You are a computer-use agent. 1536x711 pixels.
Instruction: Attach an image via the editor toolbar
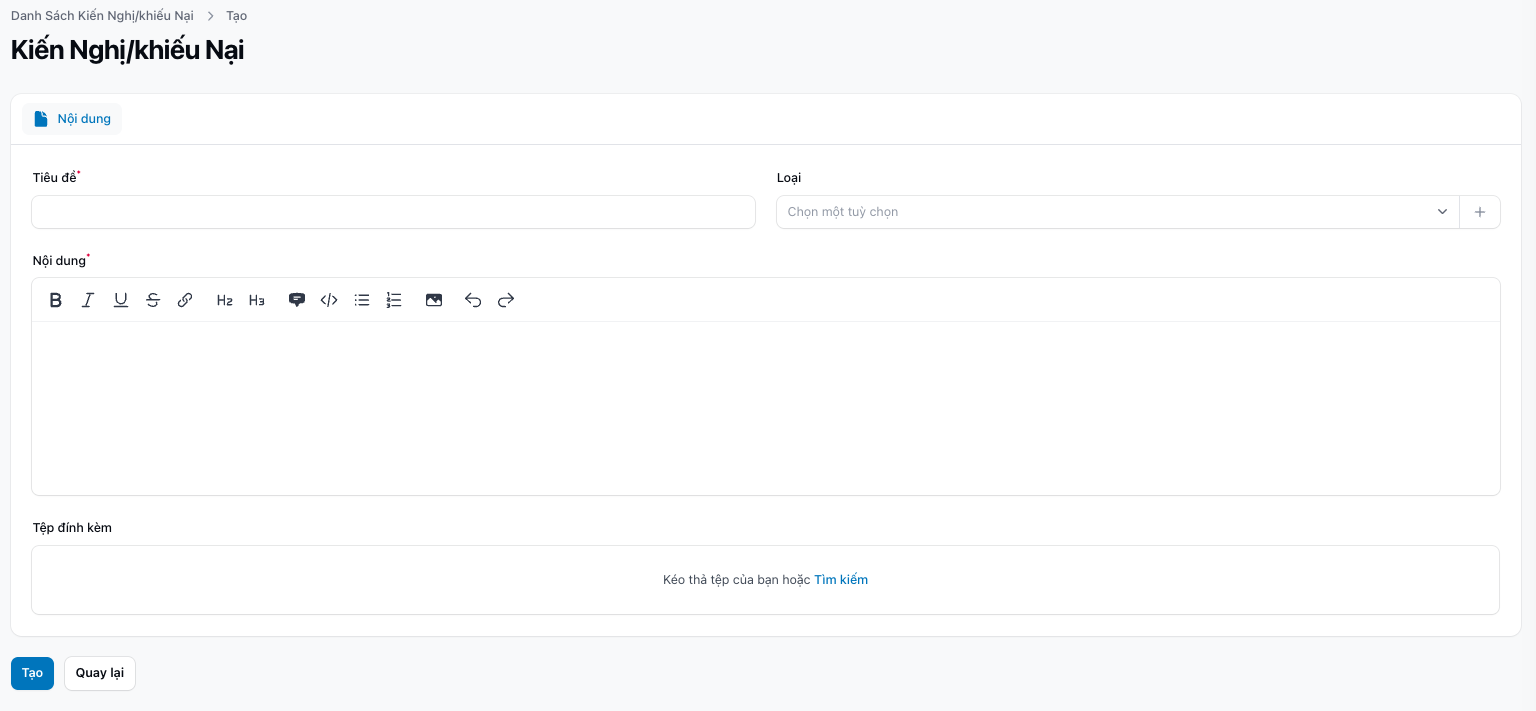[x=434, y=300]
